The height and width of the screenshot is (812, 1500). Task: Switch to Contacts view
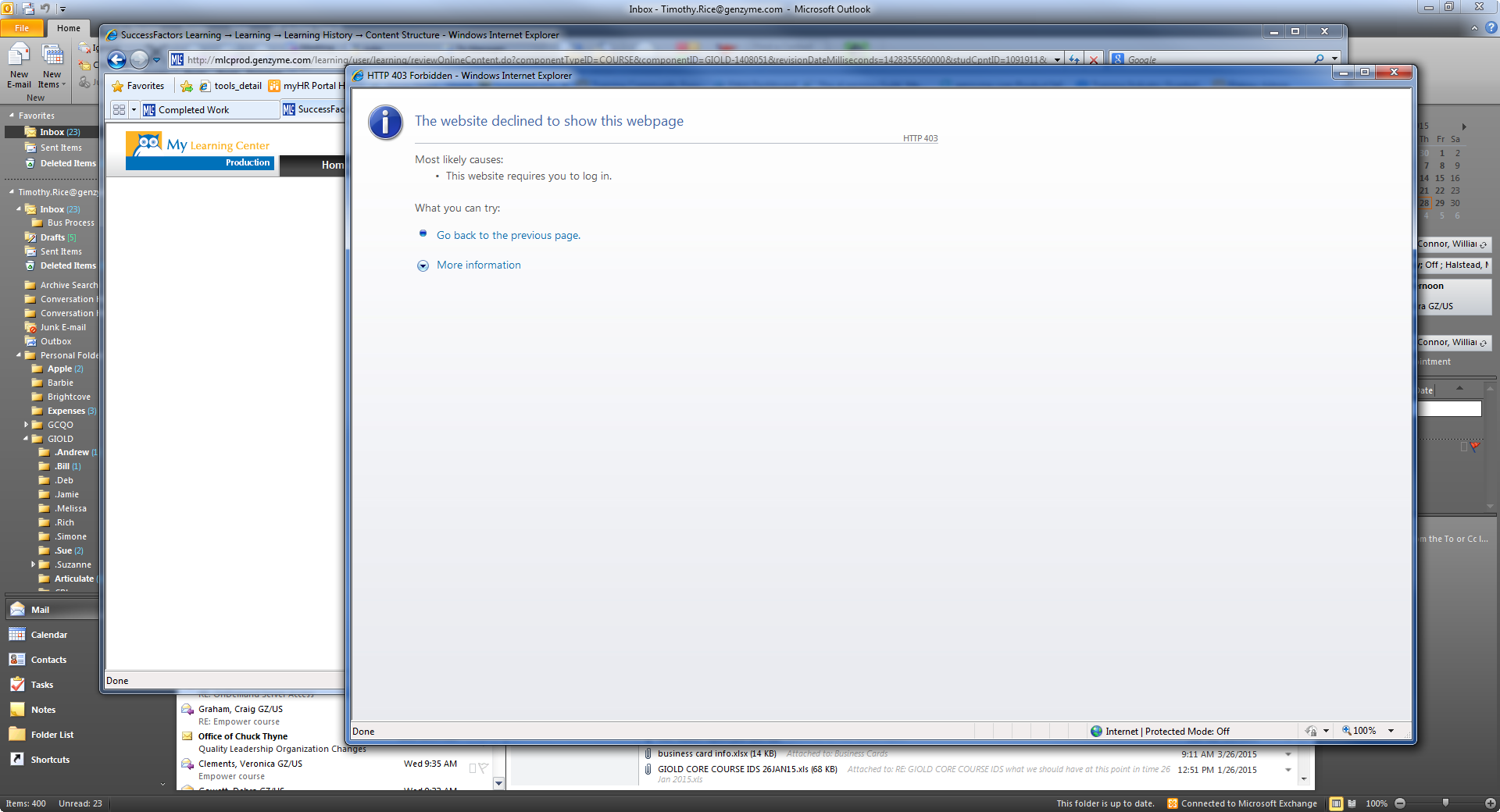tap(52, 660)
